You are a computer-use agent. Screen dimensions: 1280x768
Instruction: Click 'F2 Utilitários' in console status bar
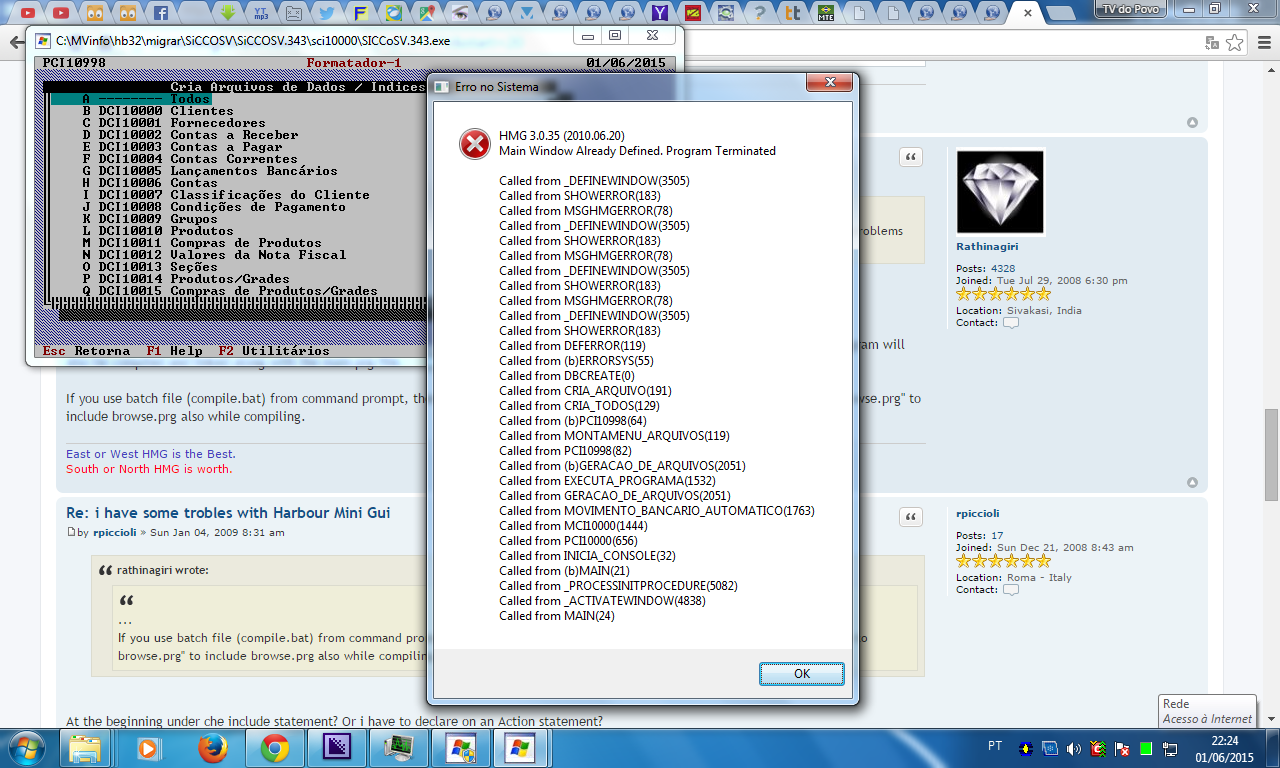coord(274,351)
